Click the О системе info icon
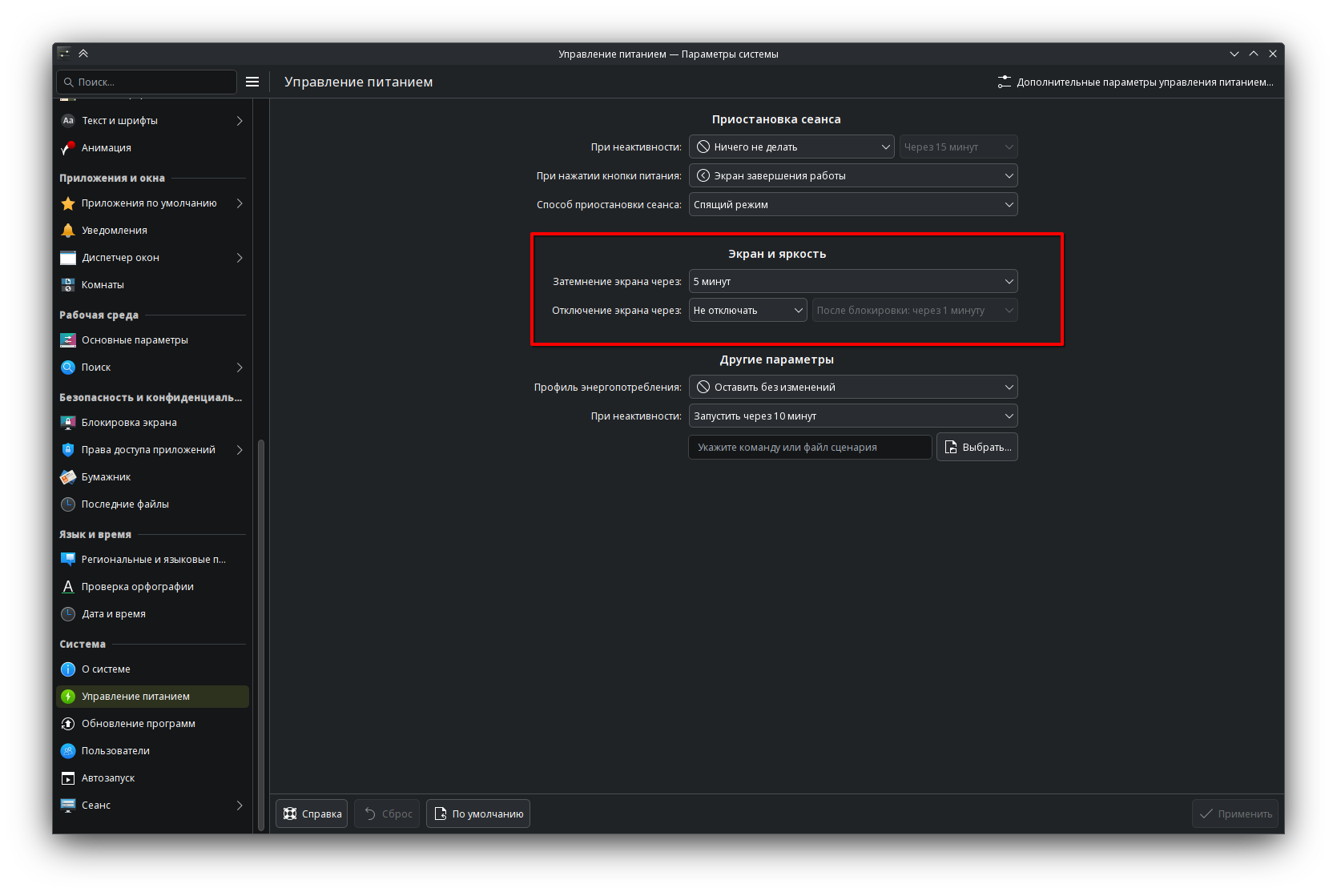Image resolution: width=1337 pixels, height=896 pixels. coord(68,669)
